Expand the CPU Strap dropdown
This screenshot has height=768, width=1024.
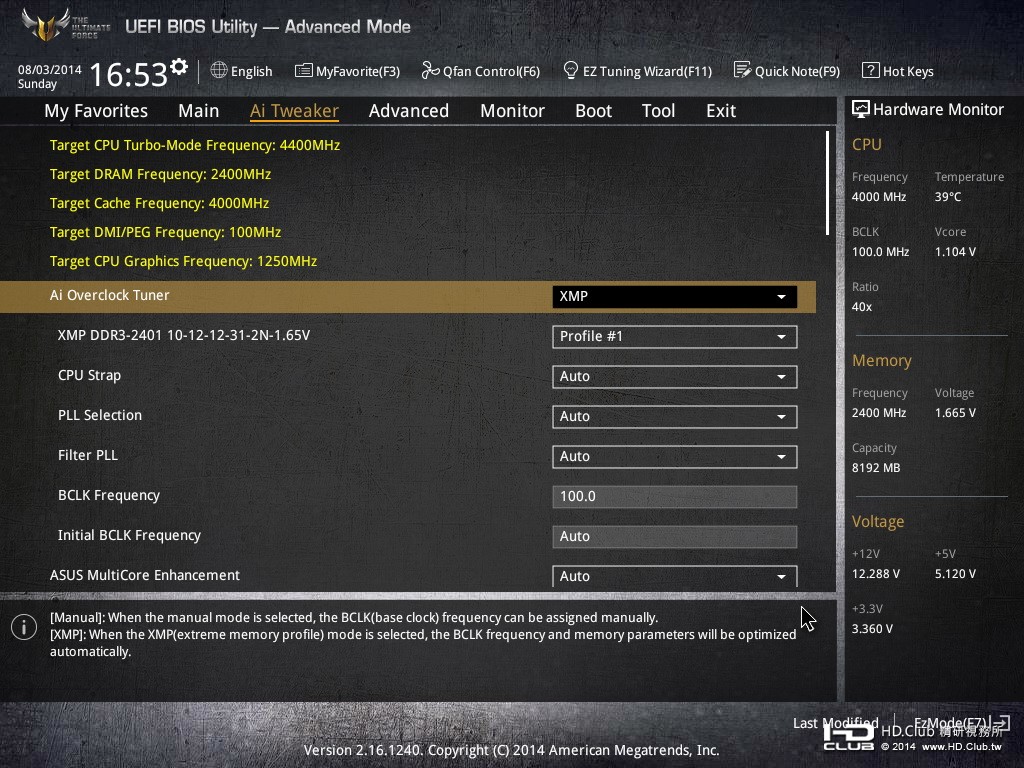click(675, 377)
